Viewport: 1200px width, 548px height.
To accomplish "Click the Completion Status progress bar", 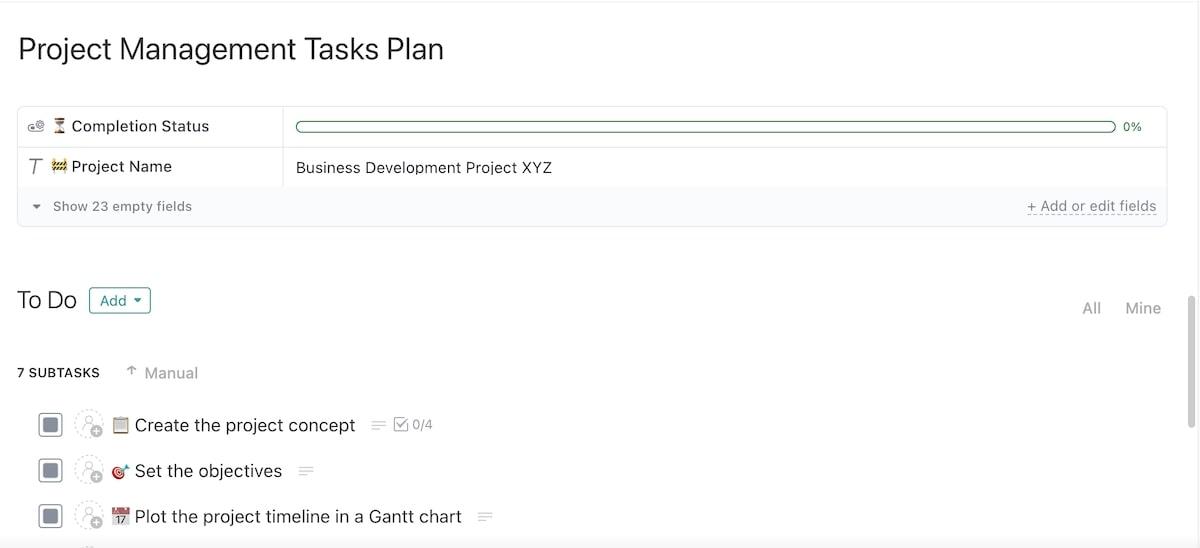I will (x=705, y=127).
